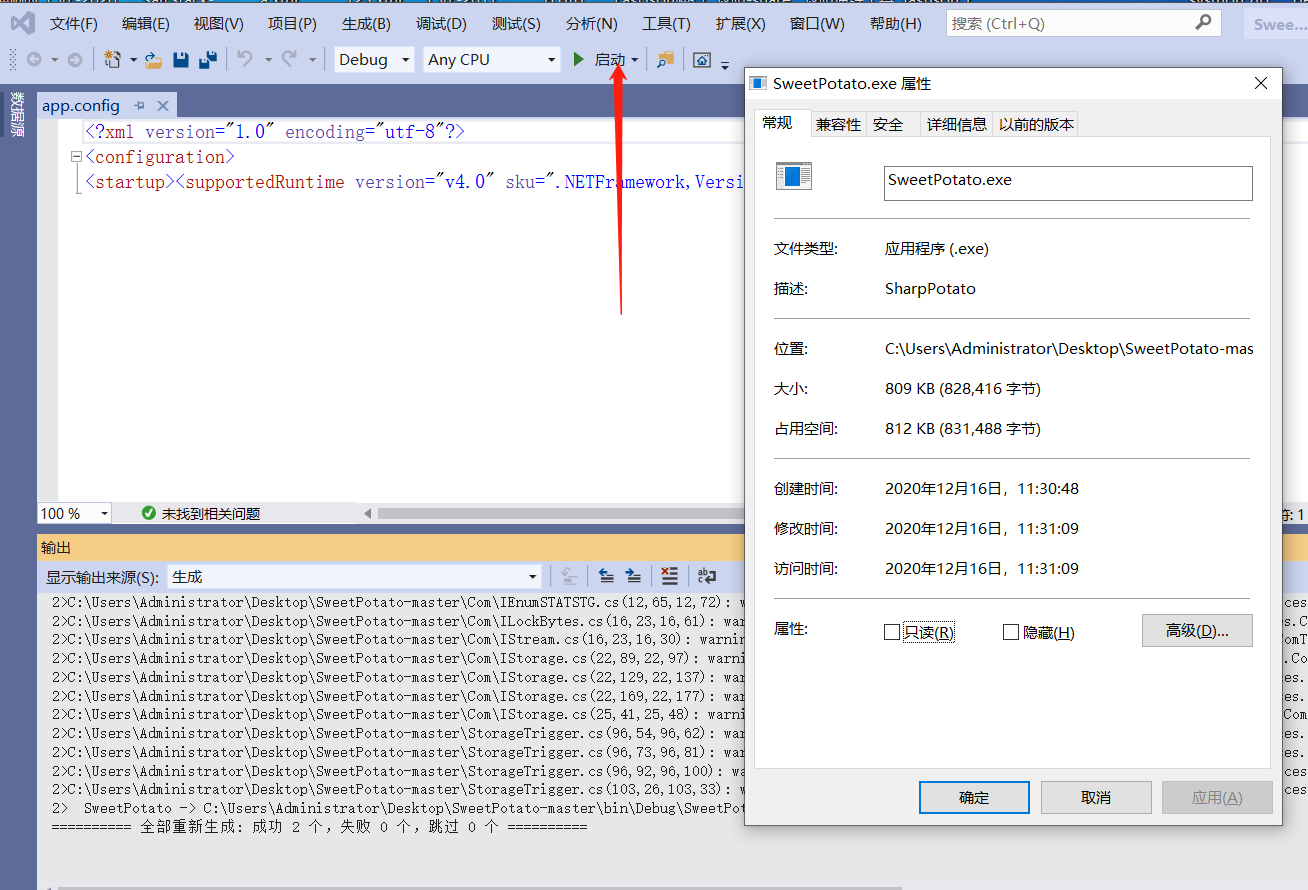Clear all text in the Output panel

[669, 576]
